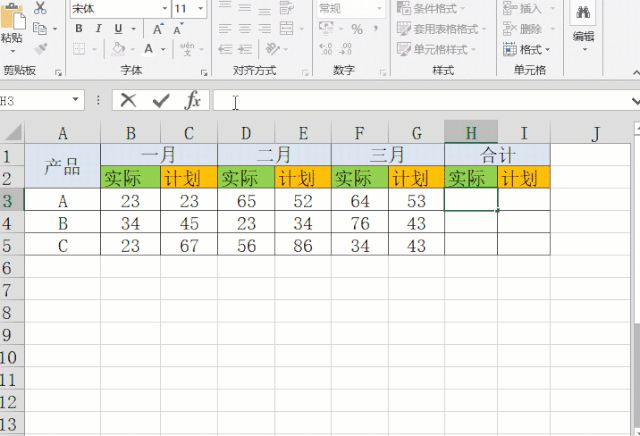Image resolution: width=640 pixels, height=436 pixels.
Task: Toggle Italic formatting
Action: click(x=97, y=29)
